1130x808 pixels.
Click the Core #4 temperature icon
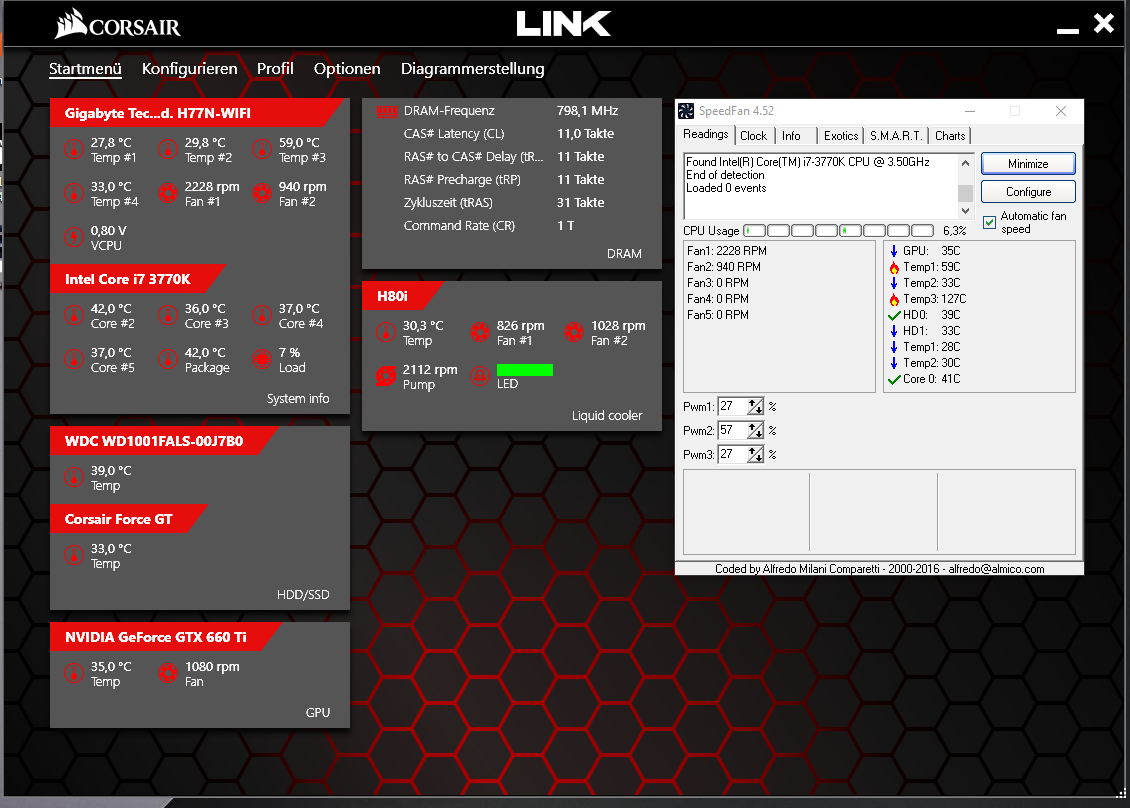point(262,316)
